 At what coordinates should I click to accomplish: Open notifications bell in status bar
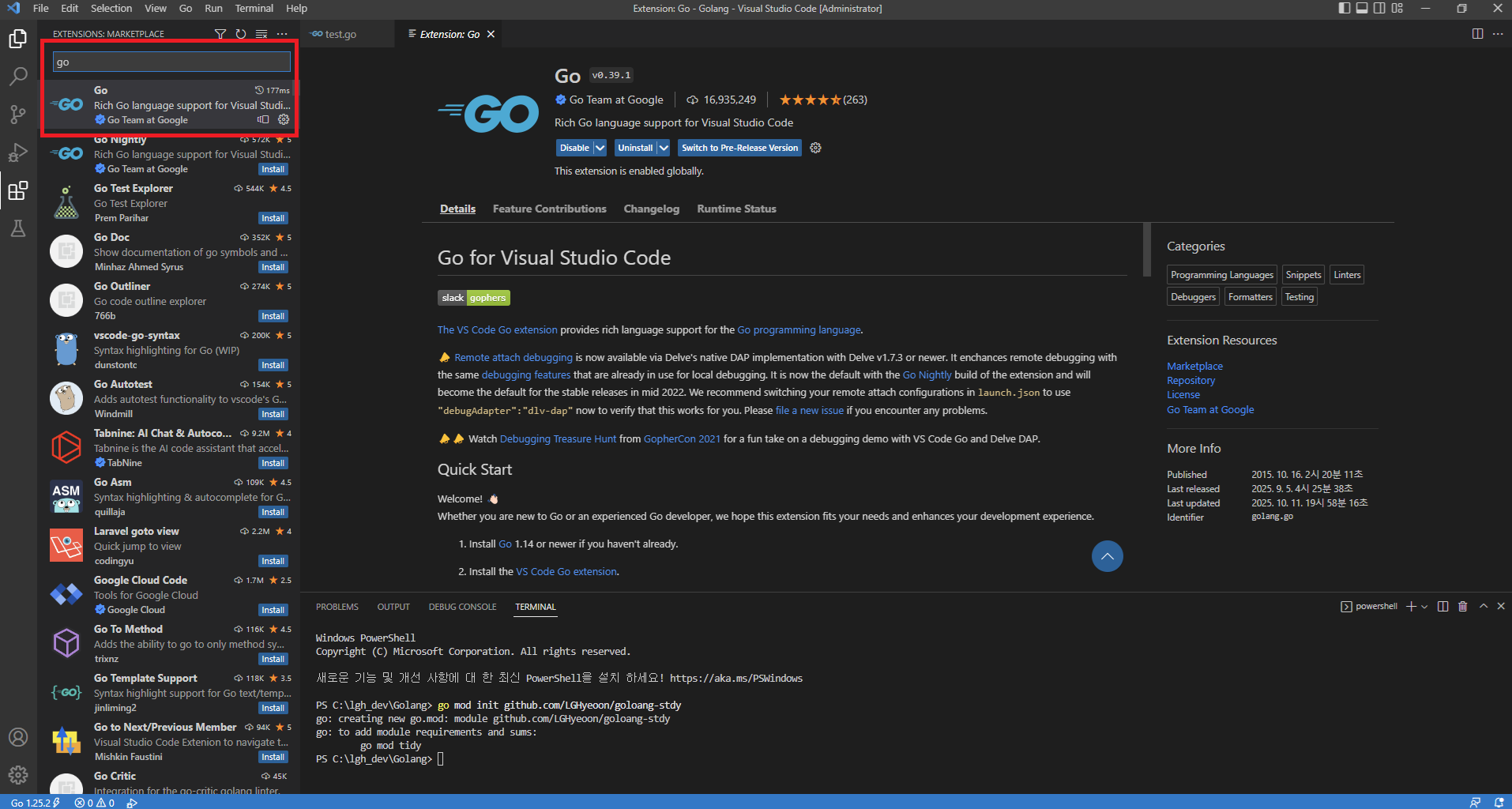1499,803
